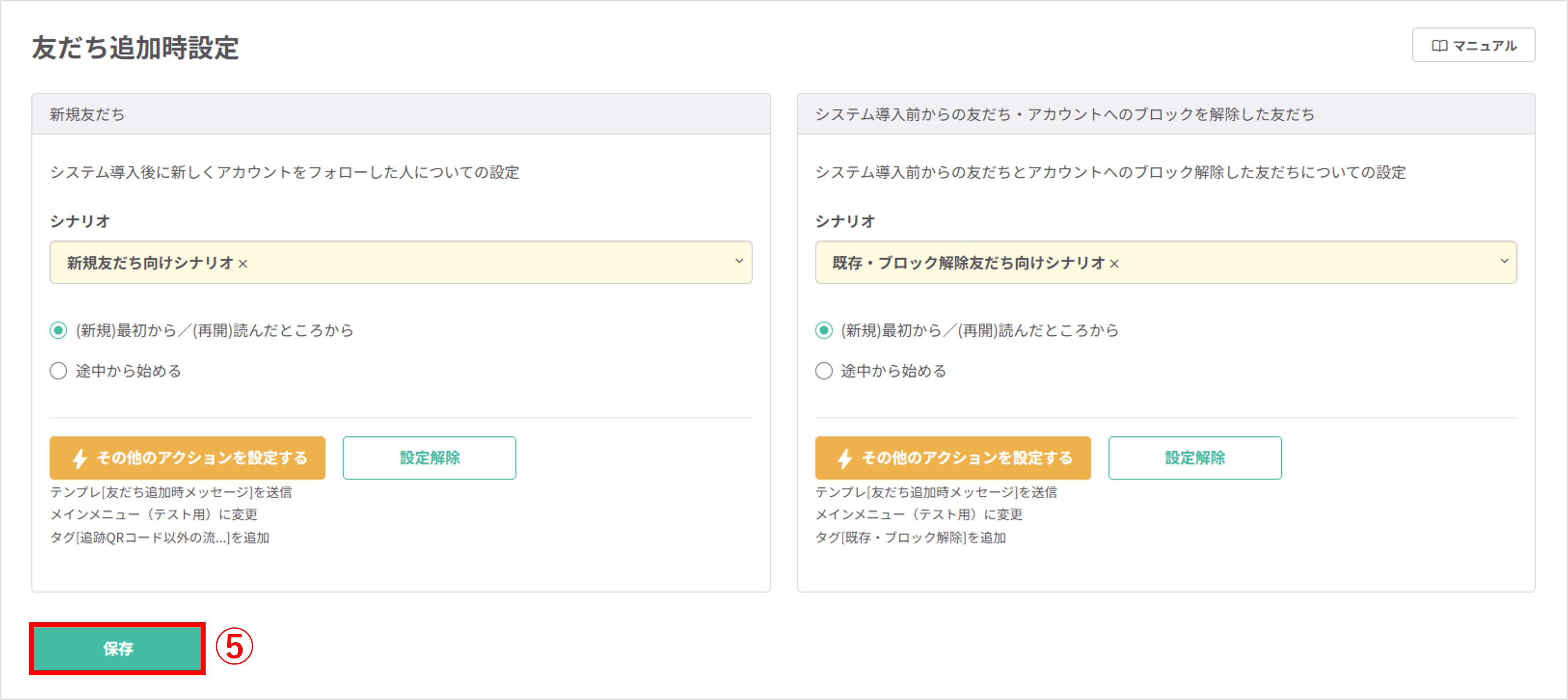Click メインメニュー（テスト用）に変更 in システム導入前 panel
Viewport: 1568px width, 700px height.
click(x=919, y=514)
